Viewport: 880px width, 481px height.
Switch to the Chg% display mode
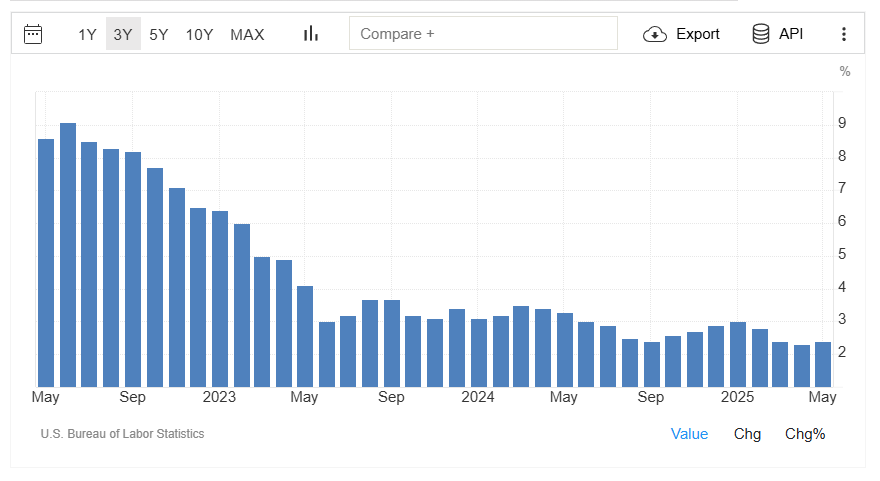pyautogui.click(x=805, y=433)
